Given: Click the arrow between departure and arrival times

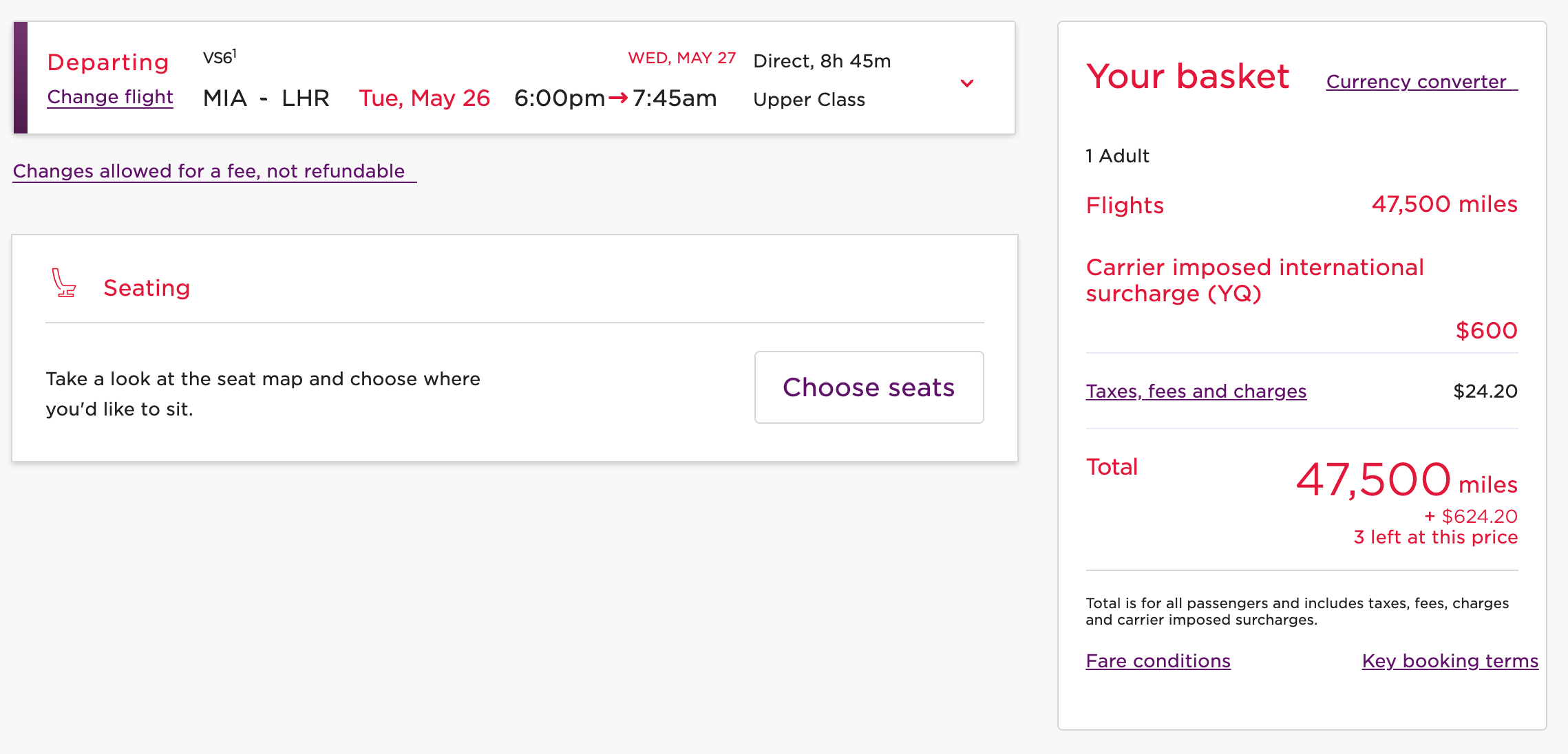Looking at the screenshot, I should coord(618,98).
